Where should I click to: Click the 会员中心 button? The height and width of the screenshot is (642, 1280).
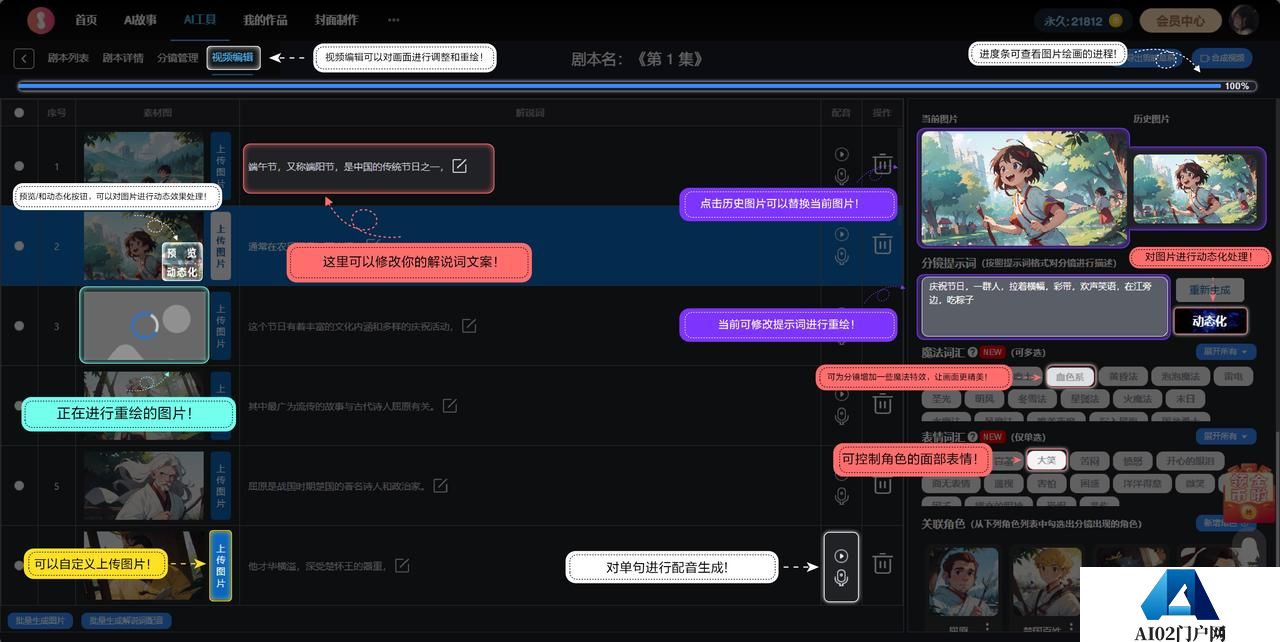tap(1180, 20)
